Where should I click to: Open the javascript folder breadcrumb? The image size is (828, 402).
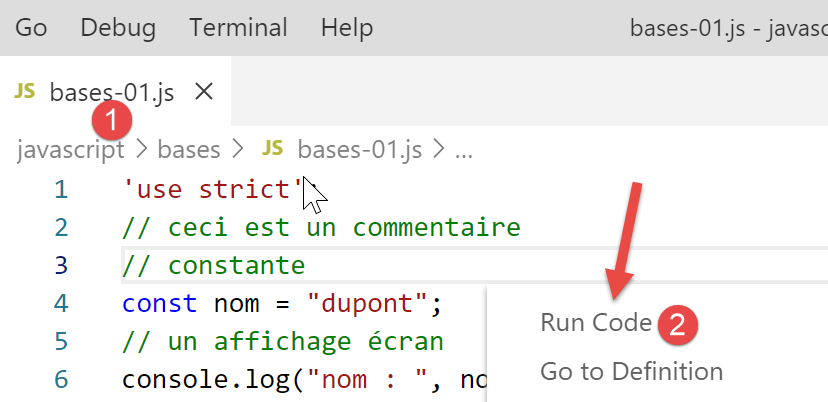(70, 150)
